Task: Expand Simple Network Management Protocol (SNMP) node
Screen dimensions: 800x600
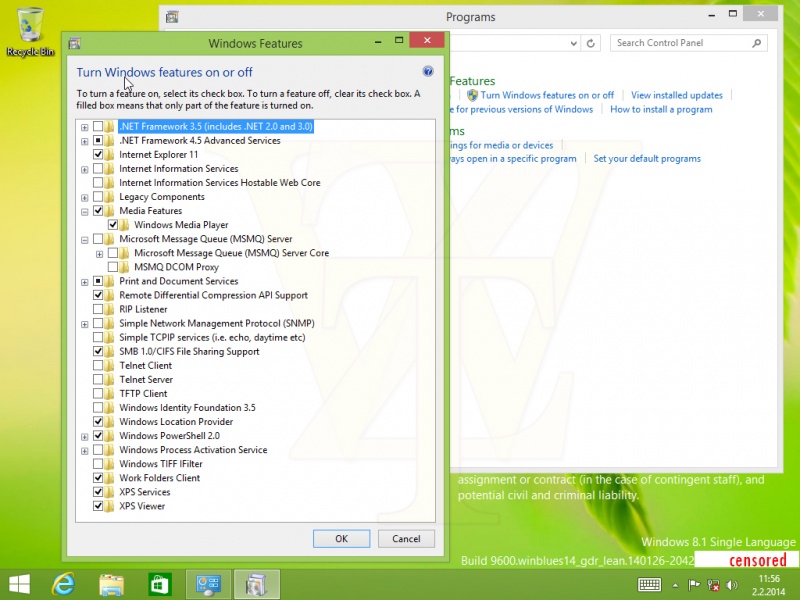Action: click(x=85, y=324)
